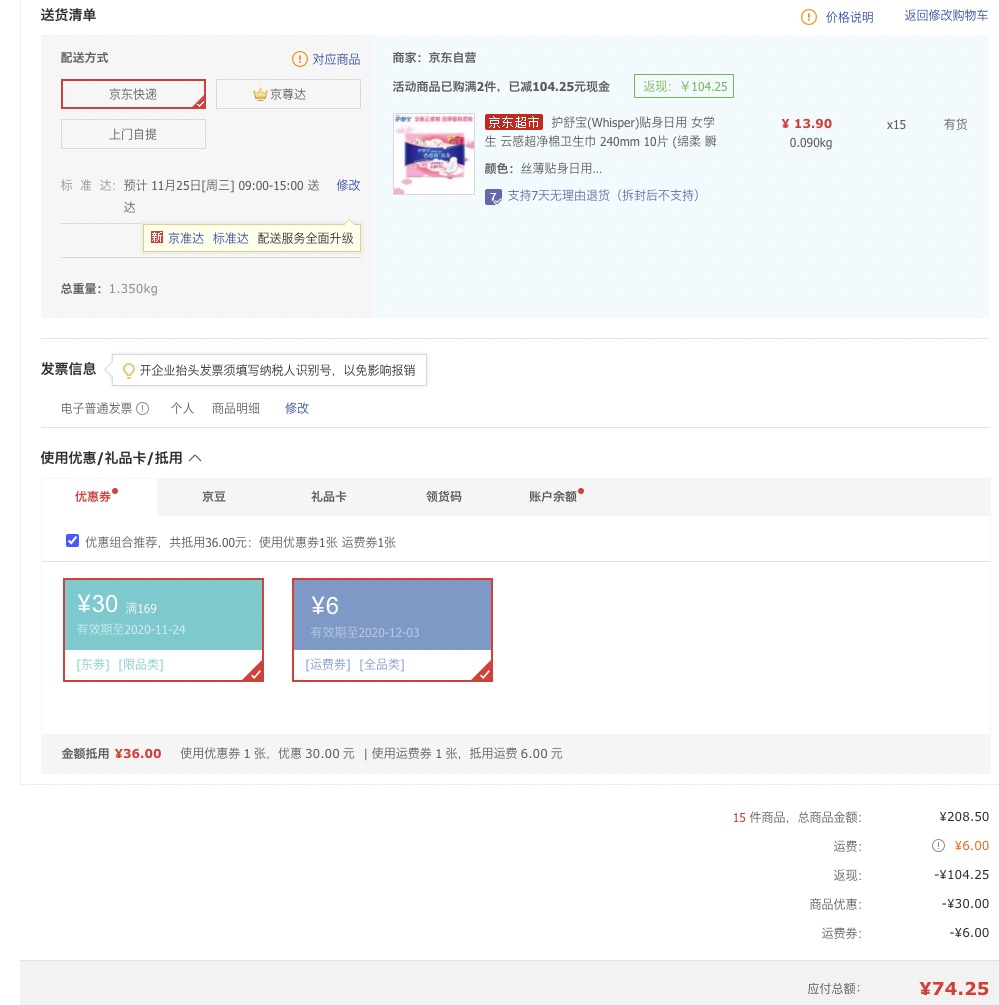Click the 金额抵用 ¥36.00 amount

click(x=138, y=754)
